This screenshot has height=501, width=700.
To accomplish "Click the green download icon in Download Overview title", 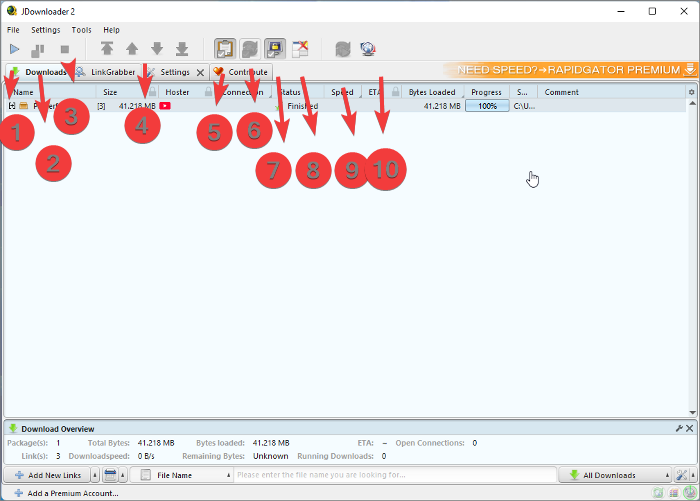I will [12, 428].
